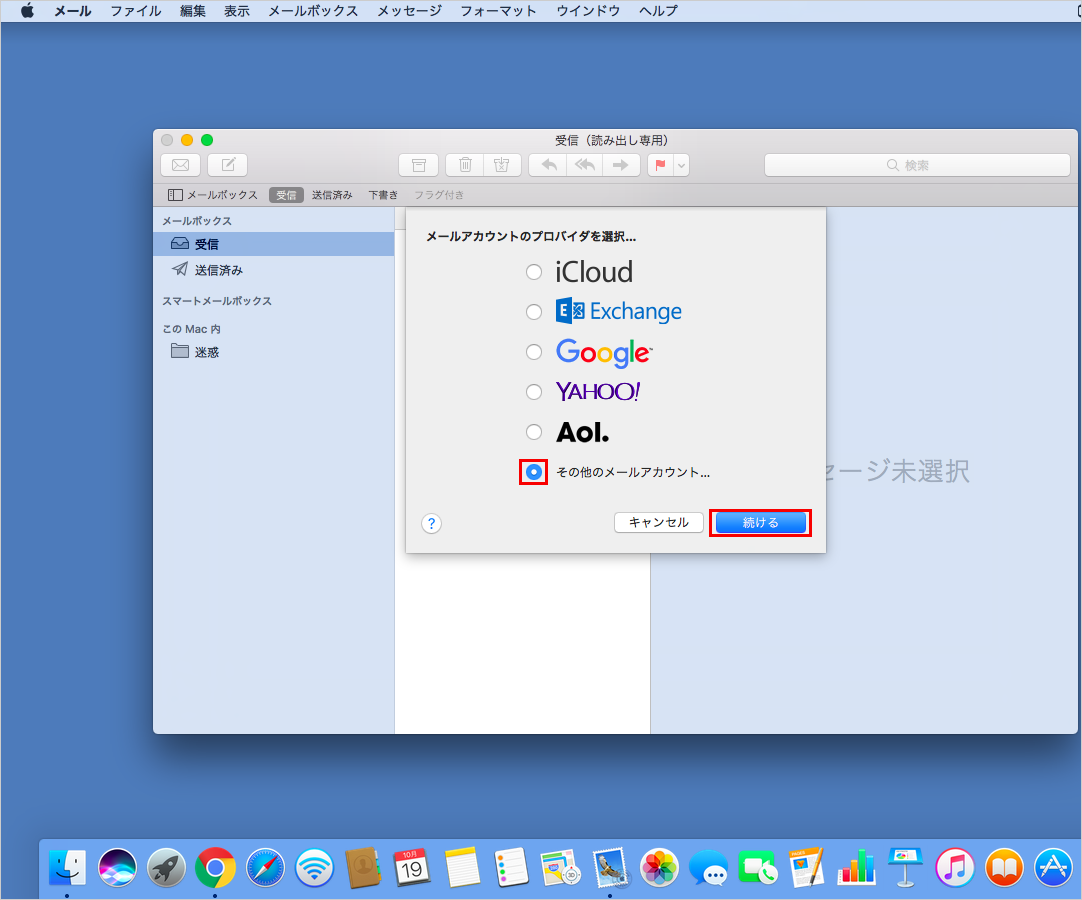
Task: Switch to the 送信済み tab
Action: pyautogui.click(x=331, y=194)
